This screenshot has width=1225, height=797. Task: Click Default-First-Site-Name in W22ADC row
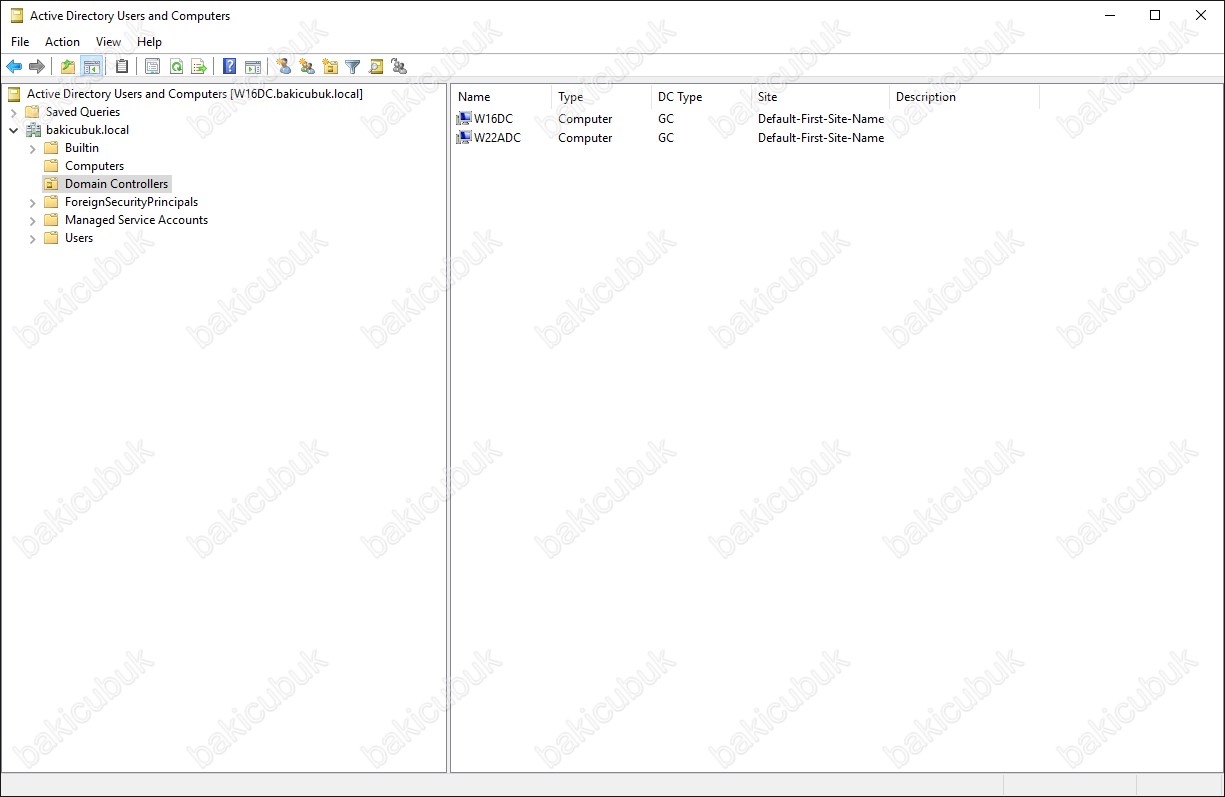click(x=821, y=138)
